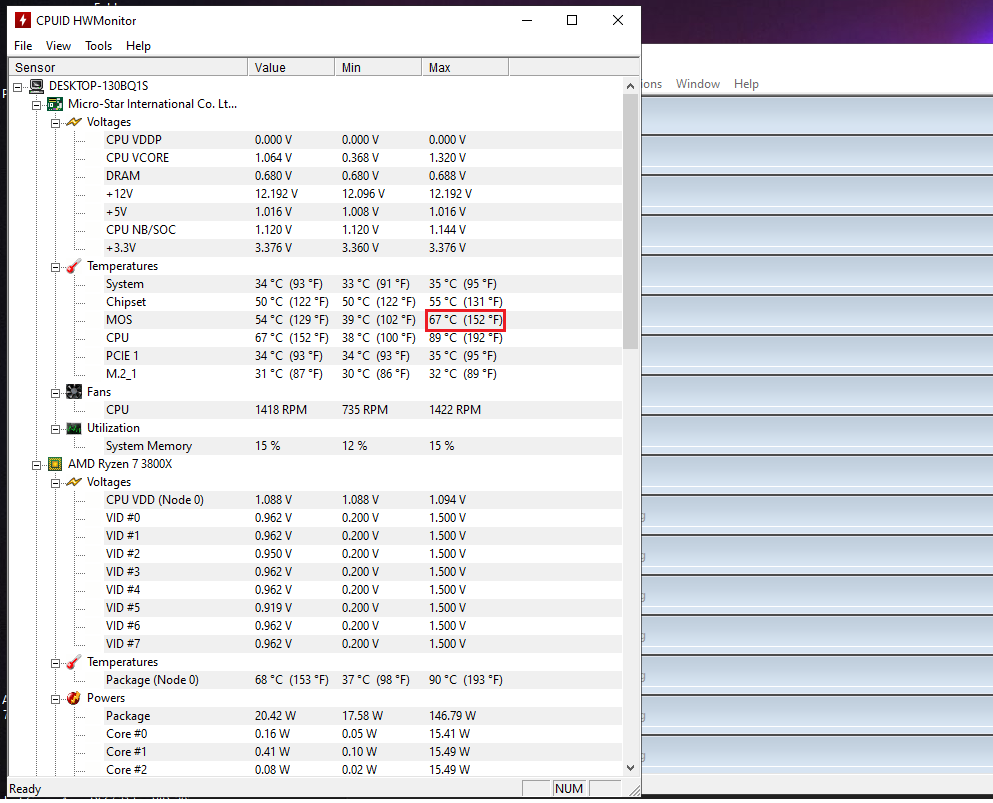This screenshot has width=993, height=803.
Task: Click the vertical scrollbar thumb
Action: tap(630, 222)
